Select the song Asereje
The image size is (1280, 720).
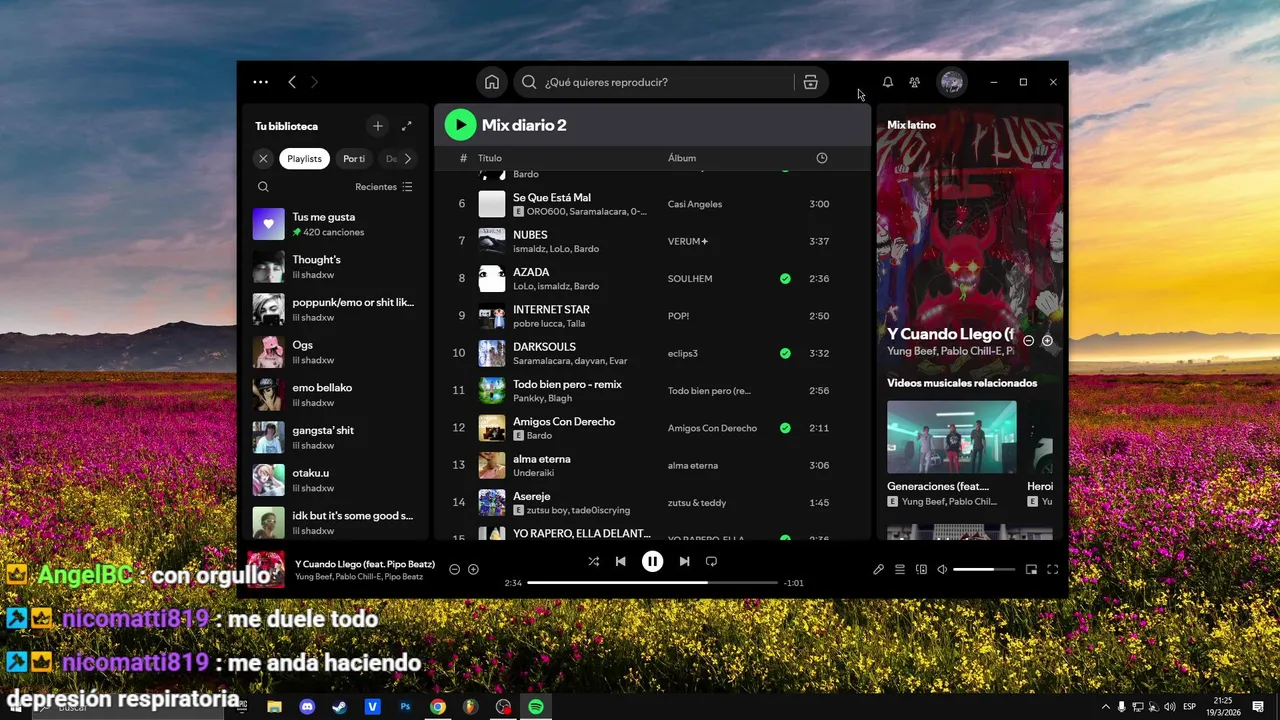click(532, 496)
